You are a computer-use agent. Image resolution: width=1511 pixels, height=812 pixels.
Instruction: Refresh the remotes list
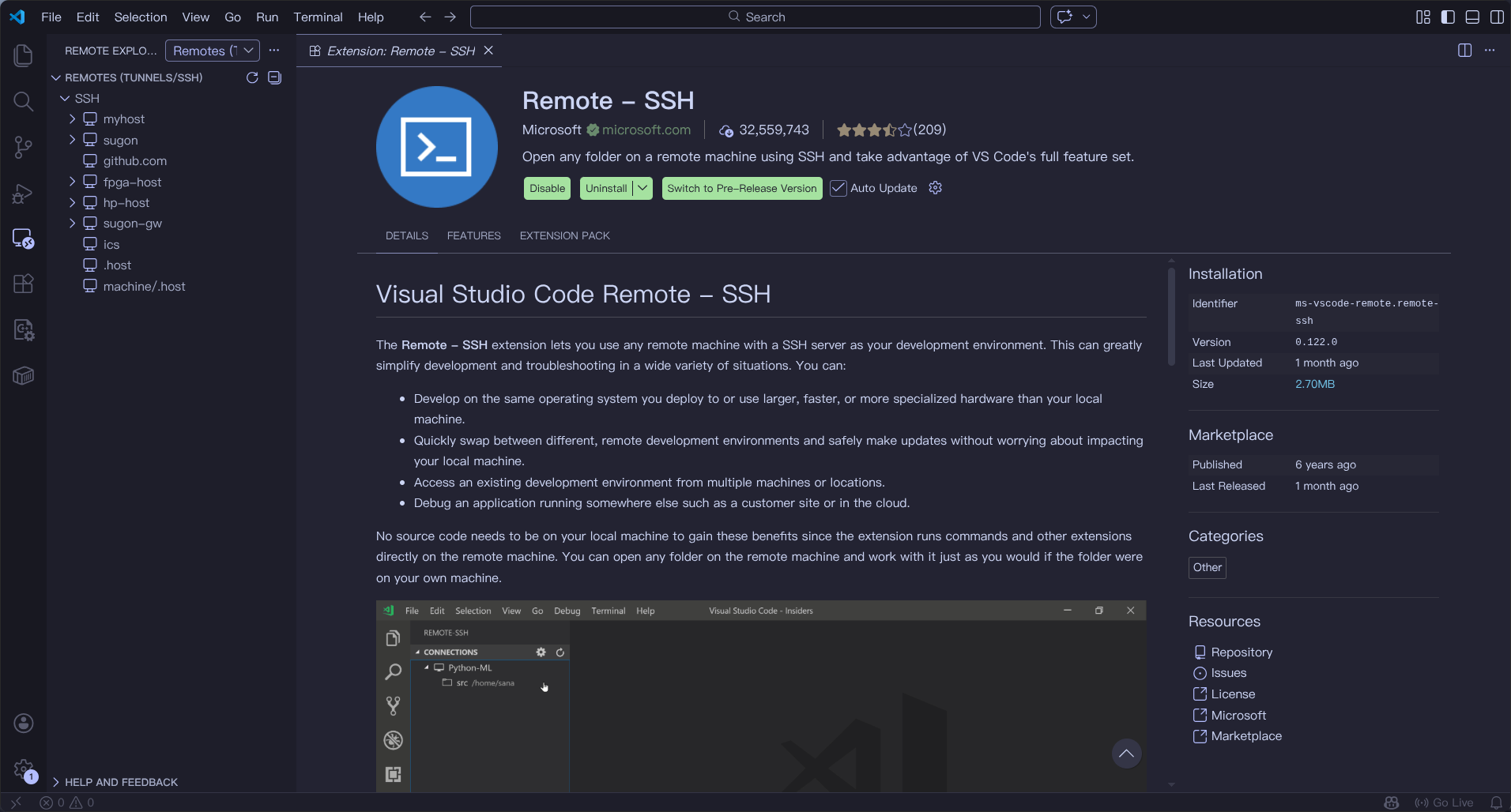(x=252, y=77)
